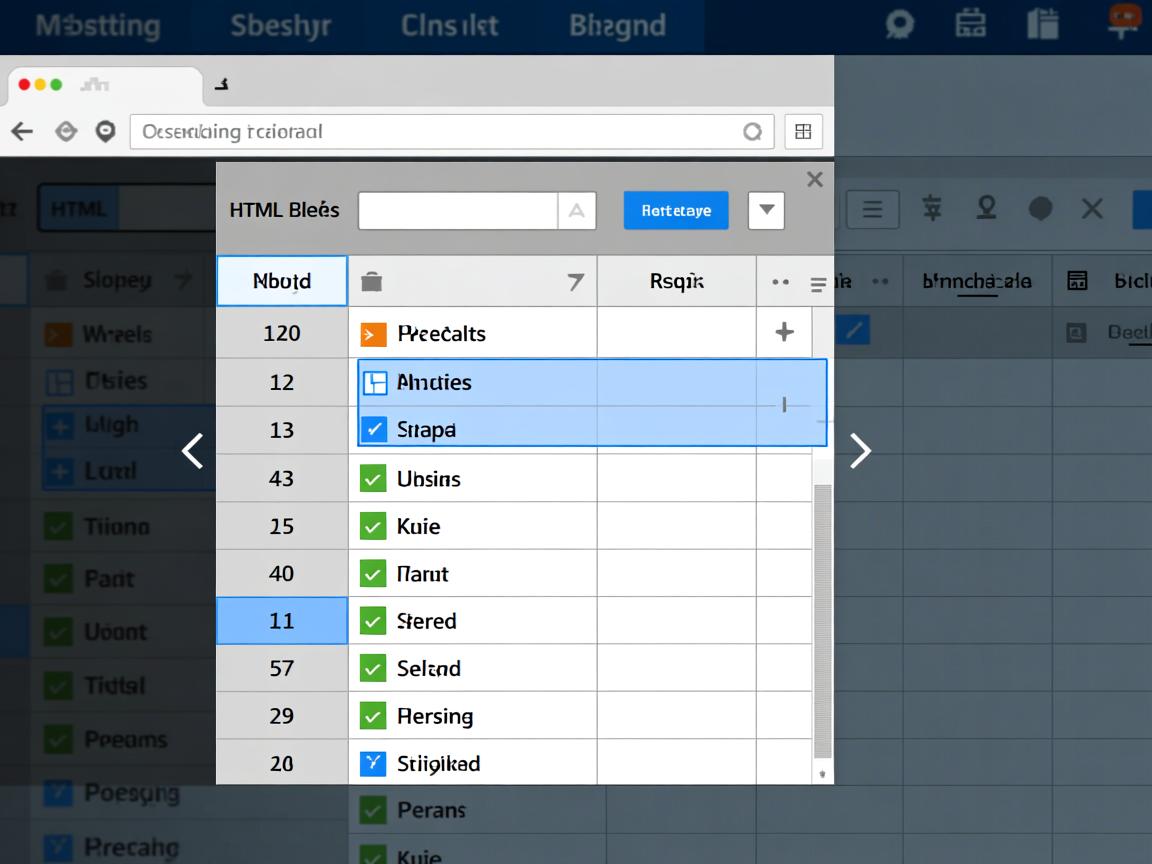Click the orange icon next to Preecalts
The height and width of the screenshot is (864, 1152).
pos(372,334)
